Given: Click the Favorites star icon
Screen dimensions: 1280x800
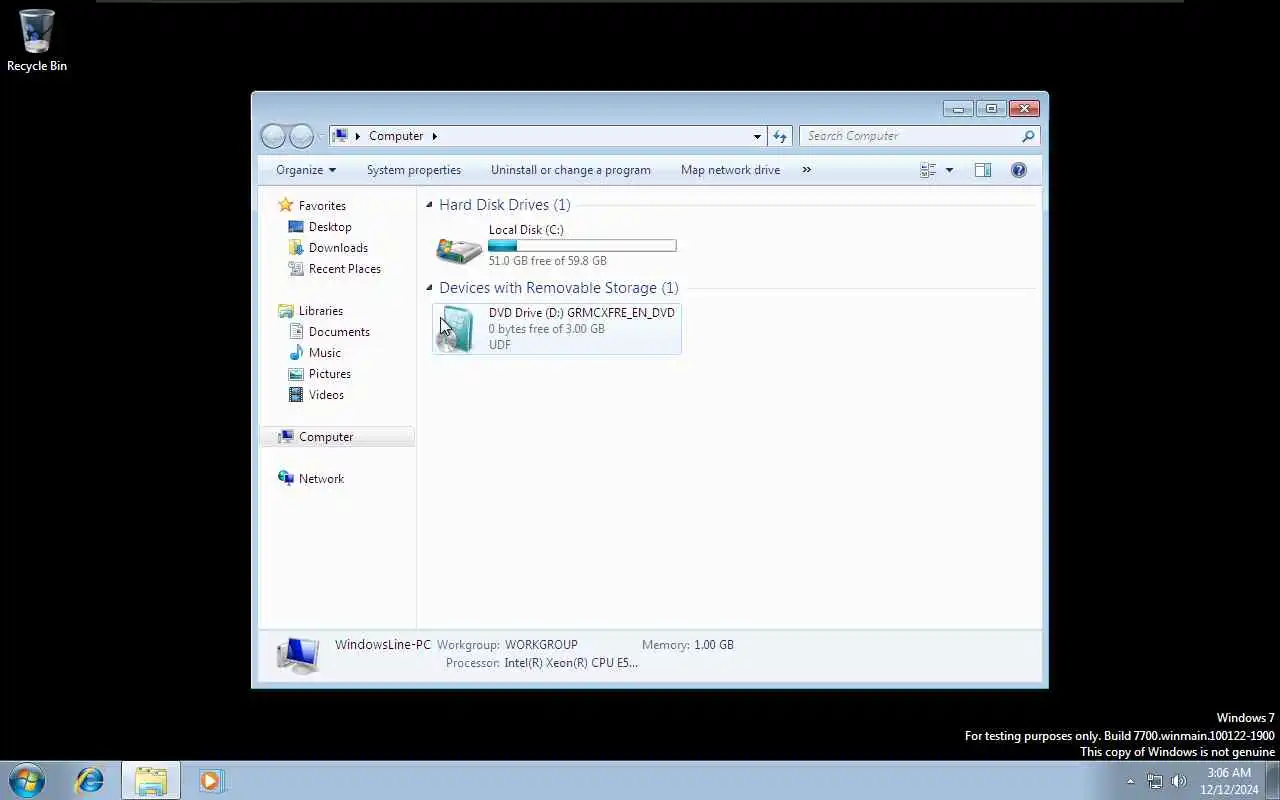Looking at the screenshot, I should [286, 205].
